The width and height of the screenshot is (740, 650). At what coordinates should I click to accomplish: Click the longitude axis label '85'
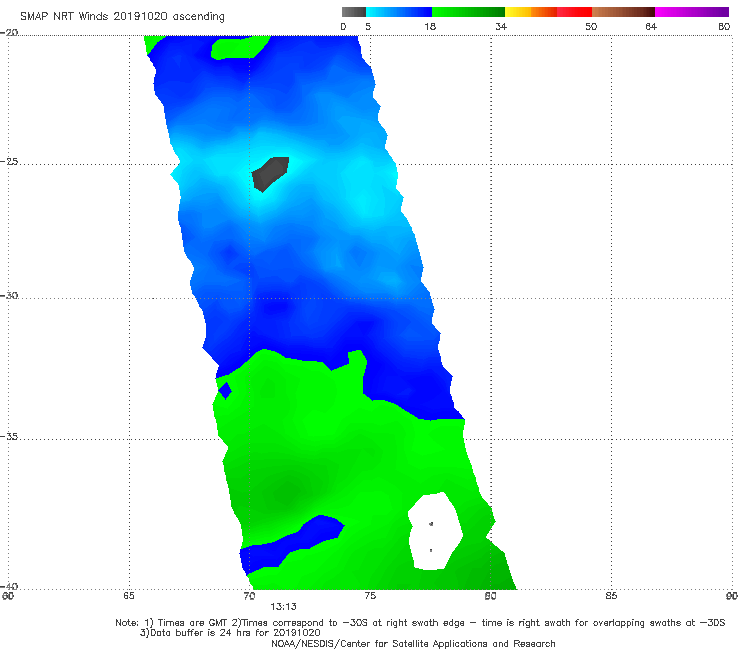[611, 596]
